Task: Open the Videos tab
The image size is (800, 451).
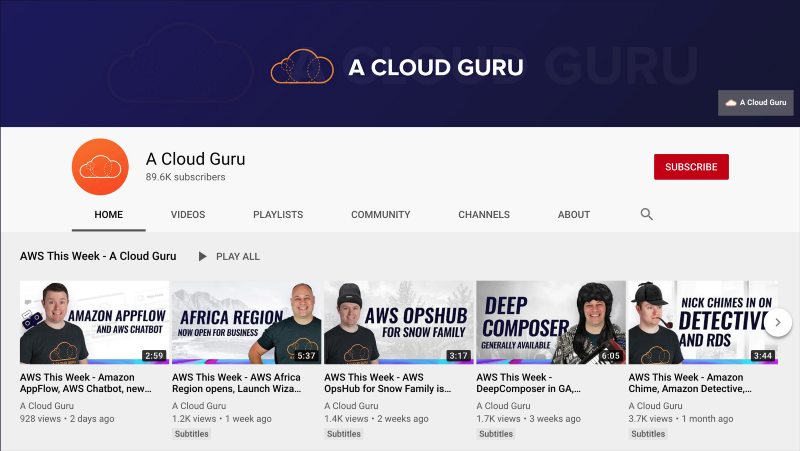Action: [x=188, y=215]
